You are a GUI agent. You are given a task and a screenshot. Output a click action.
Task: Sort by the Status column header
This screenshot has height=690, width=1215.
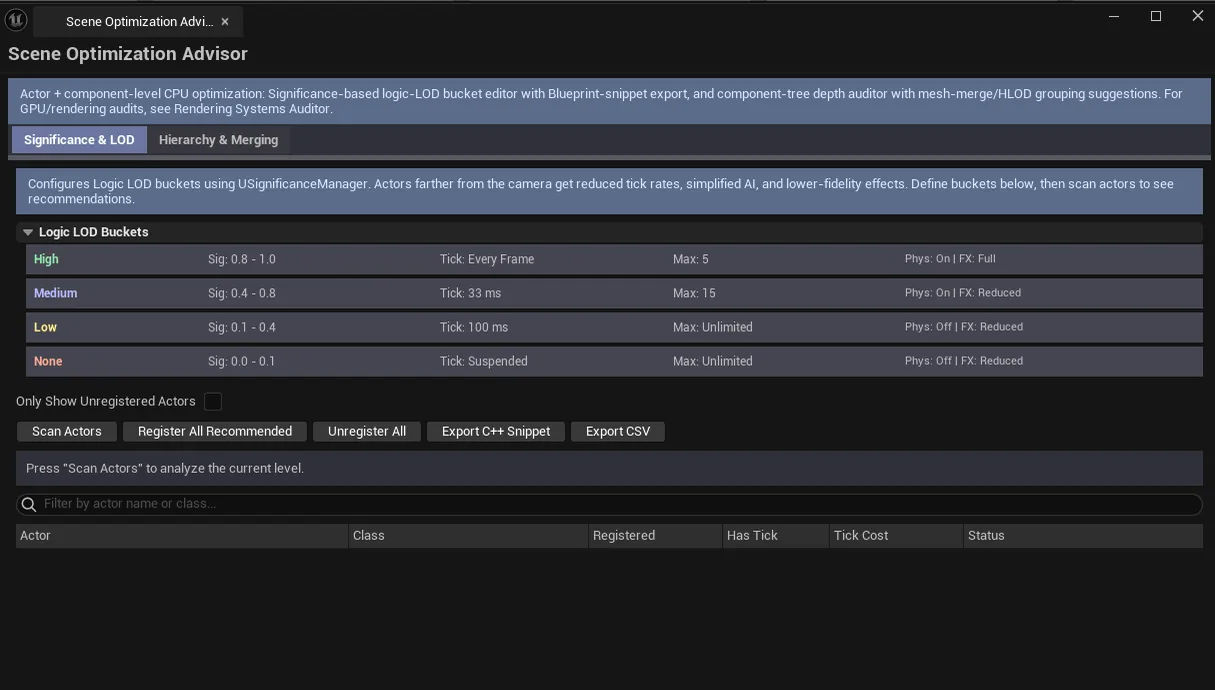[1083, 536]
